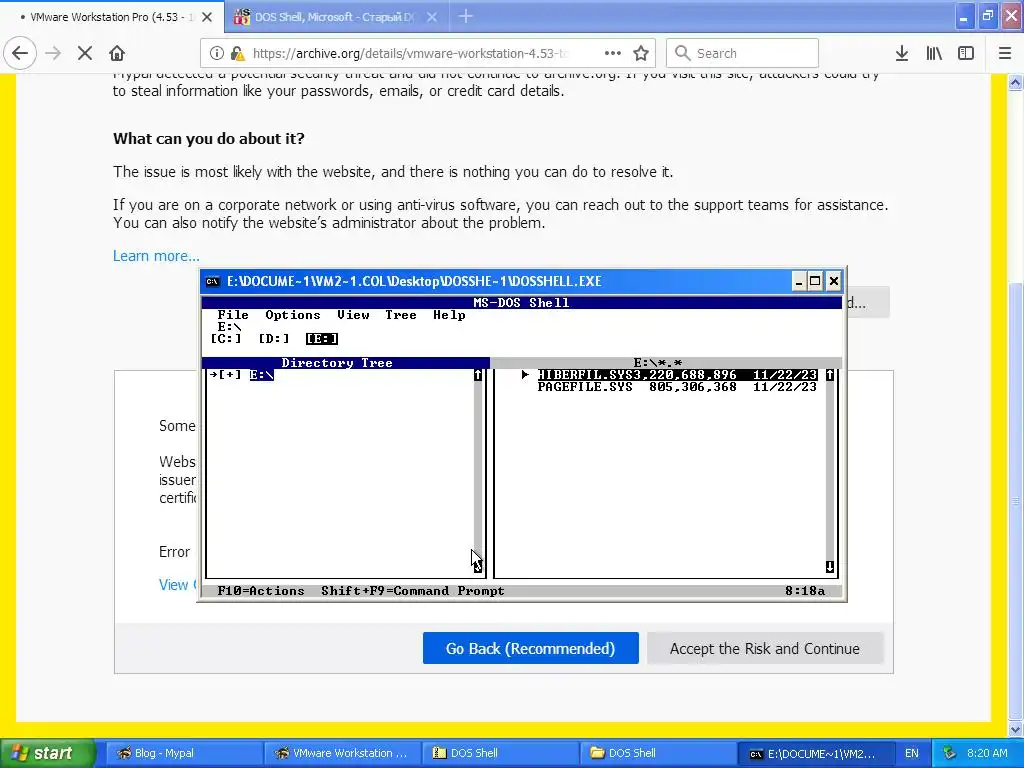Open the Learn more... link

click(x=156, y=255)
